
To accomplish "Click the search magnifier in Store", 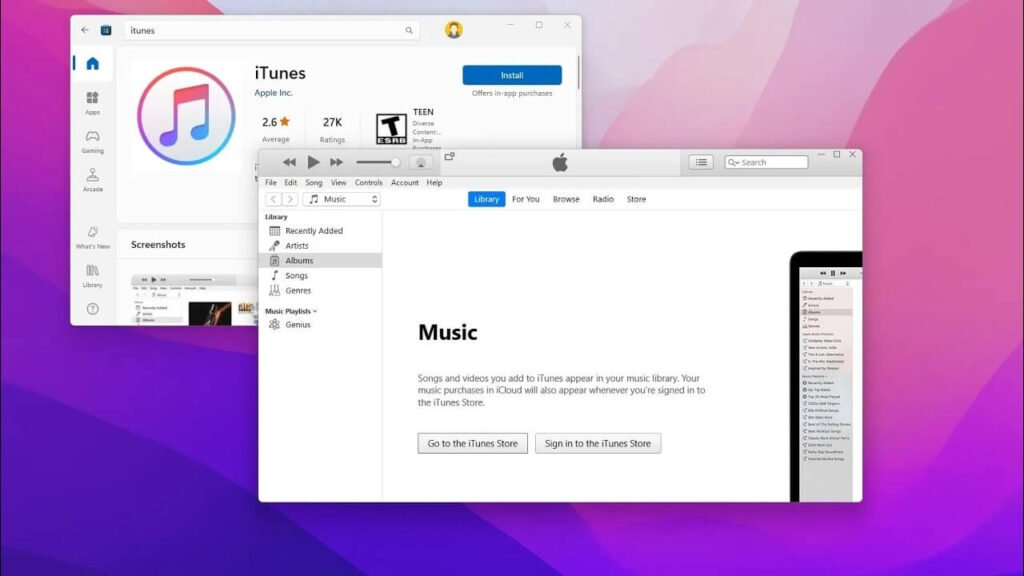I will point(409,31).
